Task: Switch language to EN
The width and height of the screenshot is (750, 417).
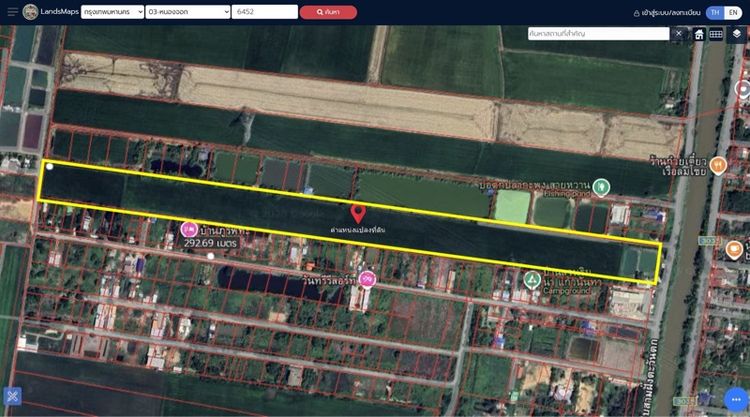Action: click(733, 12)
